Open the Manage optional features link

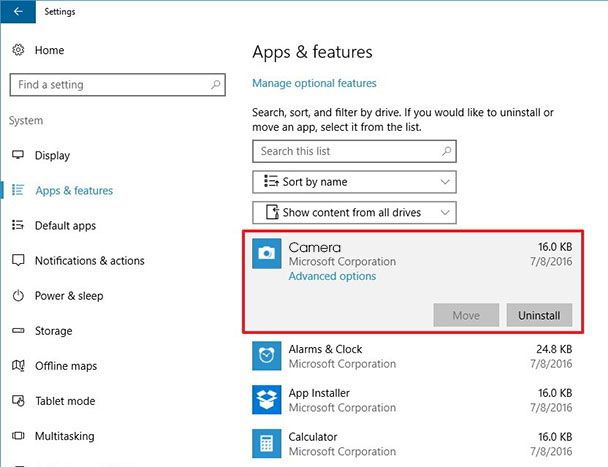click(314, 83)
